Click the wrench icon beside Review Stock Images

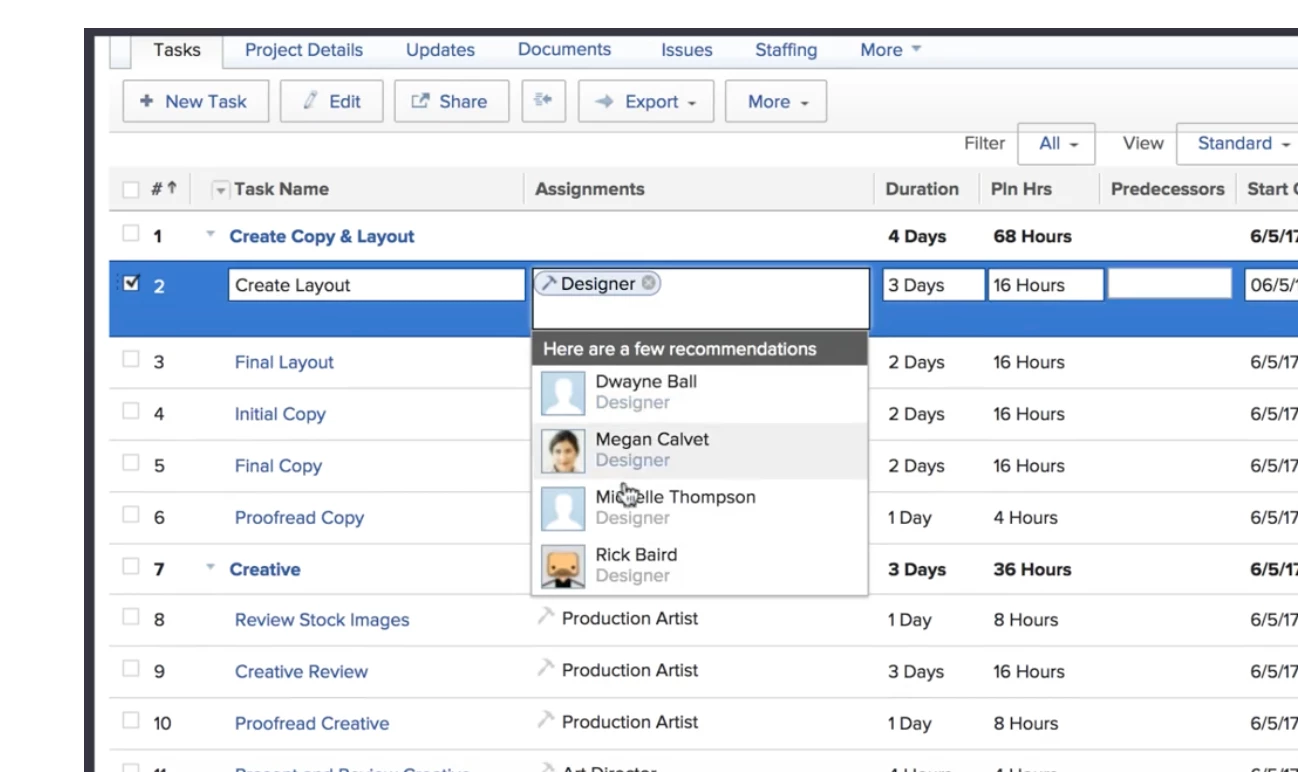[545, 616]
